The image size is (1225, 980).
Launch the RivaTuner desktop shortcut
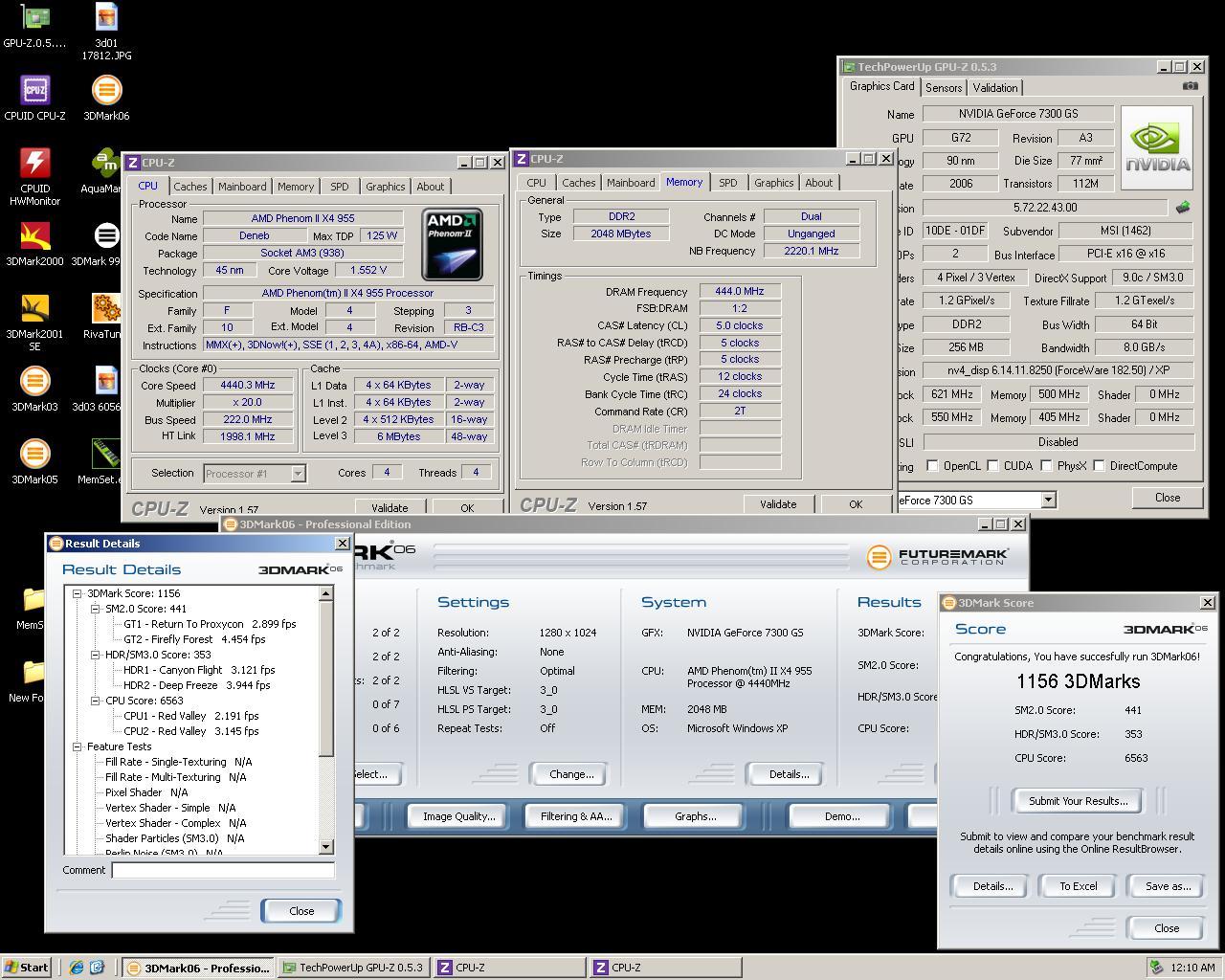point(106,308)
